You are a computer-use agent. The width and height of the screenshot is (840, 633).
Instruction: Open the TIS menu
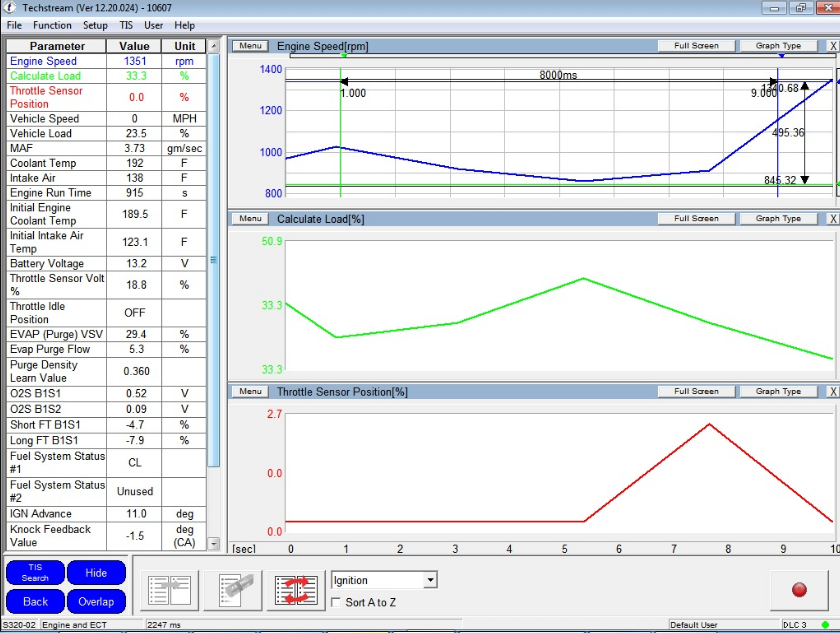pyautogui.click(x=126, y=25)
